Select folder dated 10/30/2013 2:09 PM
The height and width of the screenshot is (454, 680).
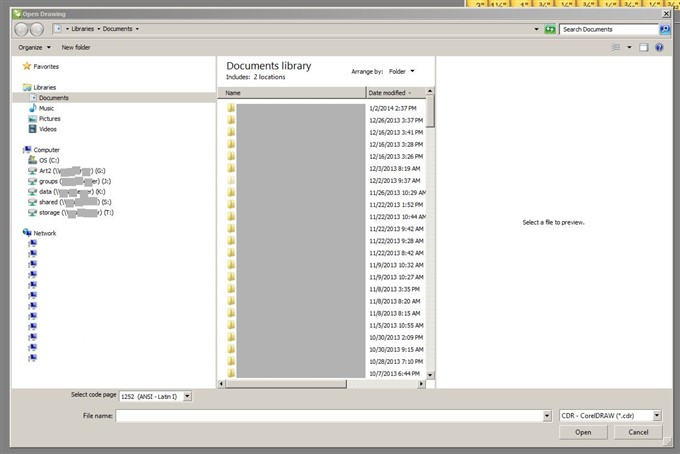pyautogui.click(x=321, y=337)
